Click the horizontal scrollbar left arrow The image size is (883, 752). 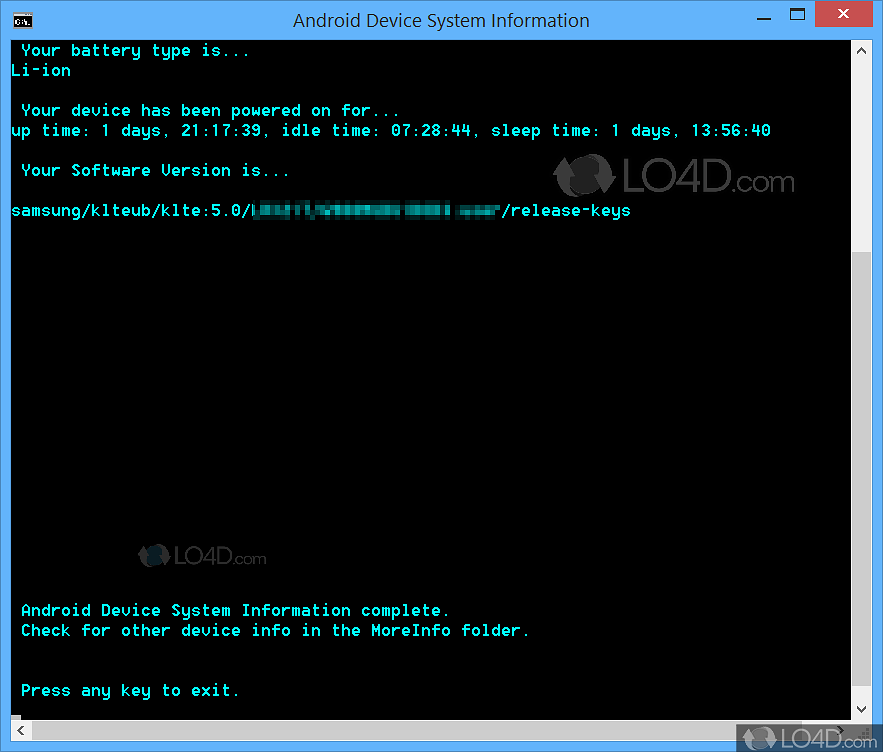[20, 730]
